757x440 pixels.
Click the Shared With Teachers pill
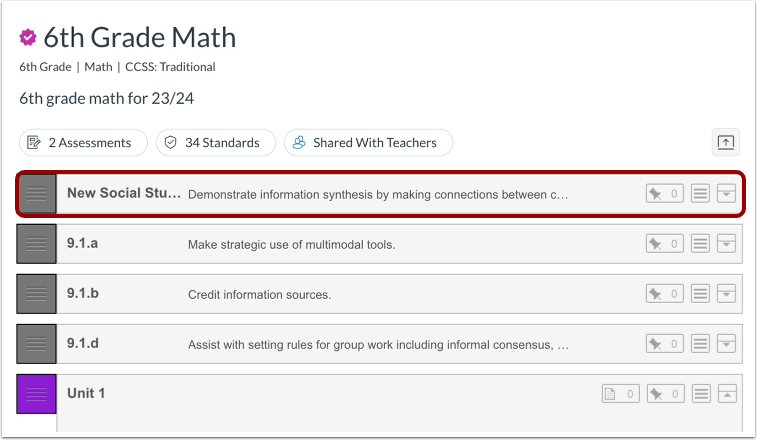pyautogui.click(x=368, y=143)
